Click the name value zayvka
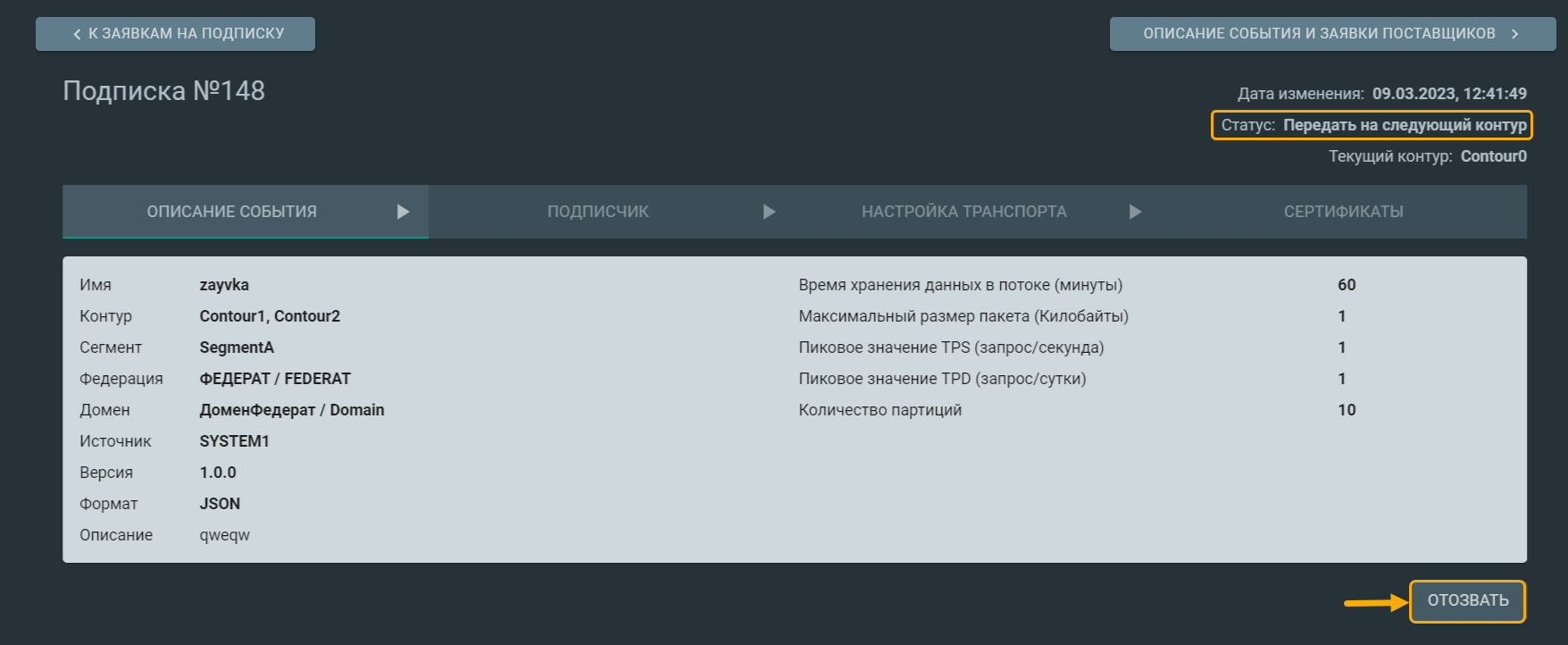The height and width of the screenshot is (645, 1568). 224,285
